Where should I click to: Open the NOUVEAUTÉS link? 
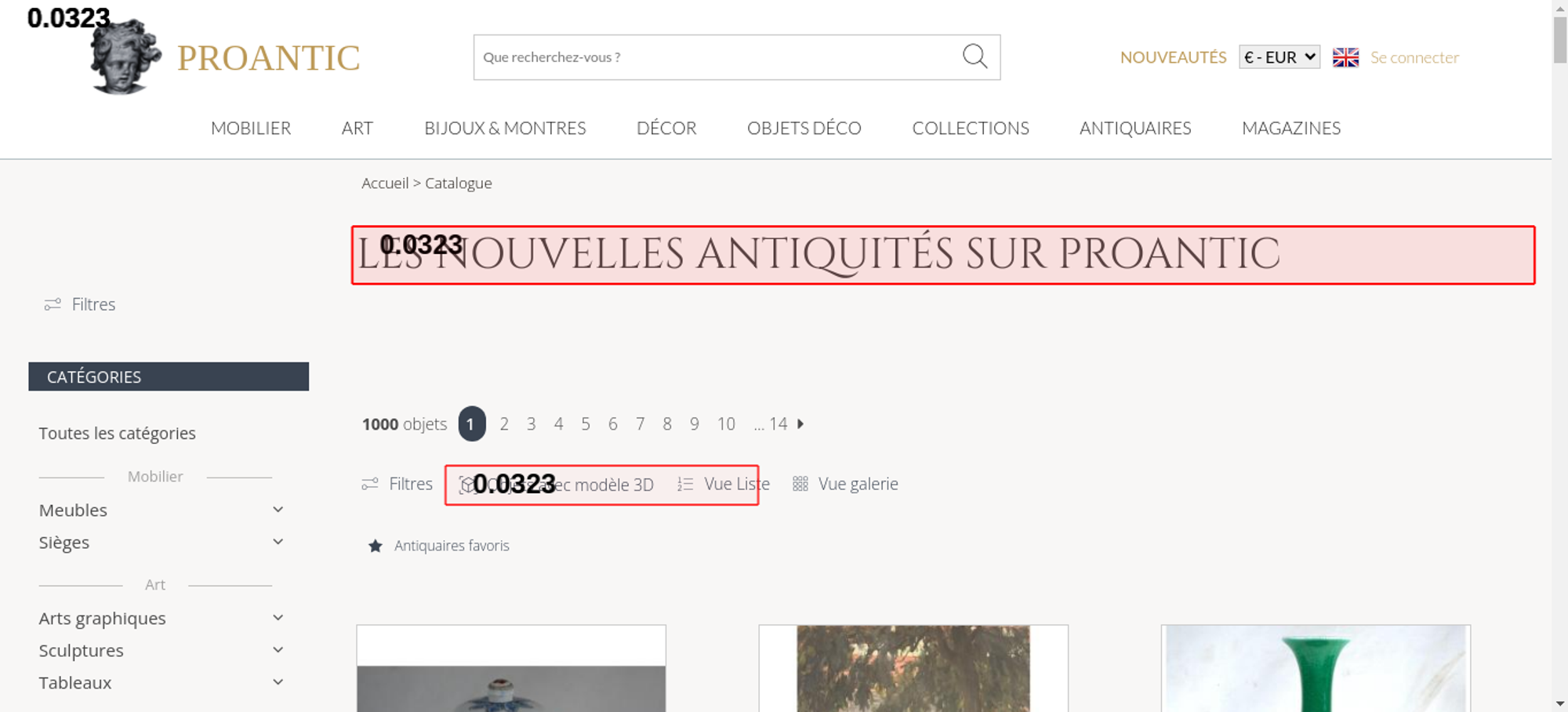[x=1173, y=57]
